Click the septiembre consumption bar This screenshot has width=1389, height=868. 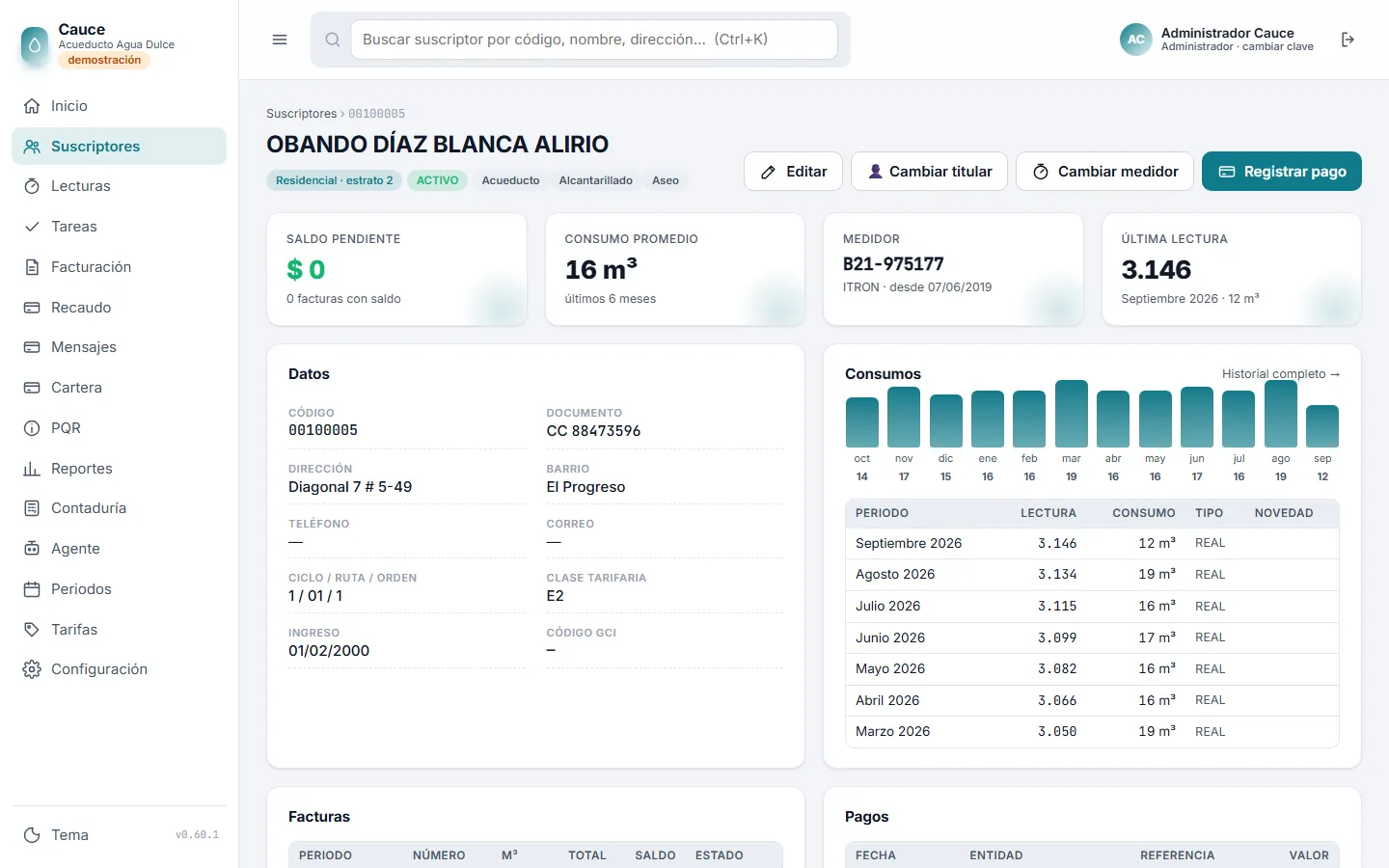1322,426
